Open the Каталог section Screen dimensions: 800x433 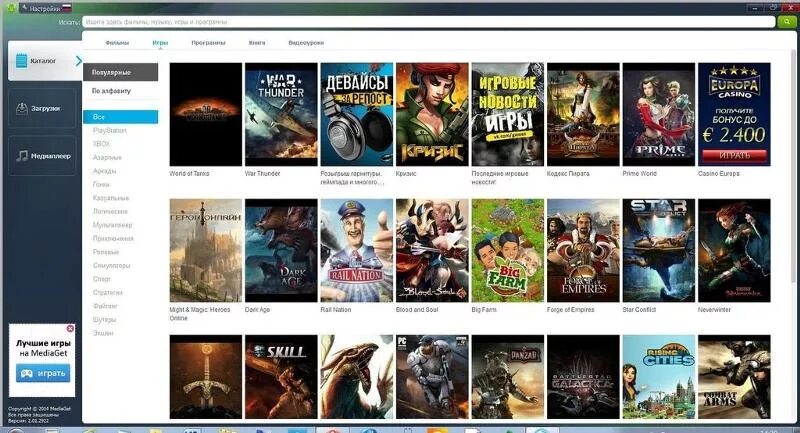(x=45, y=61)
